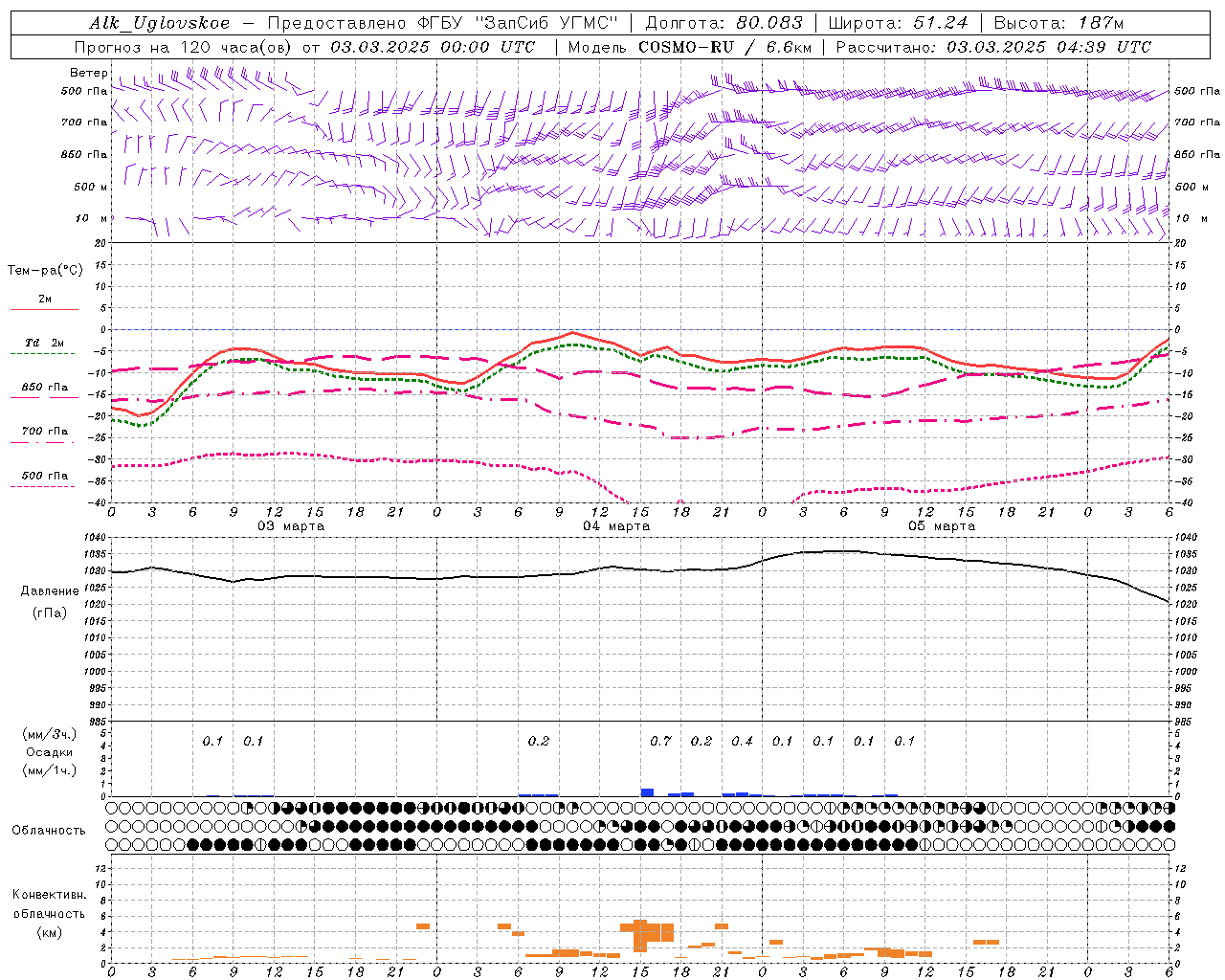Click the tallest blue precipitation bar
This screenshot has height=980, width=1225.
tap(647, 792)
